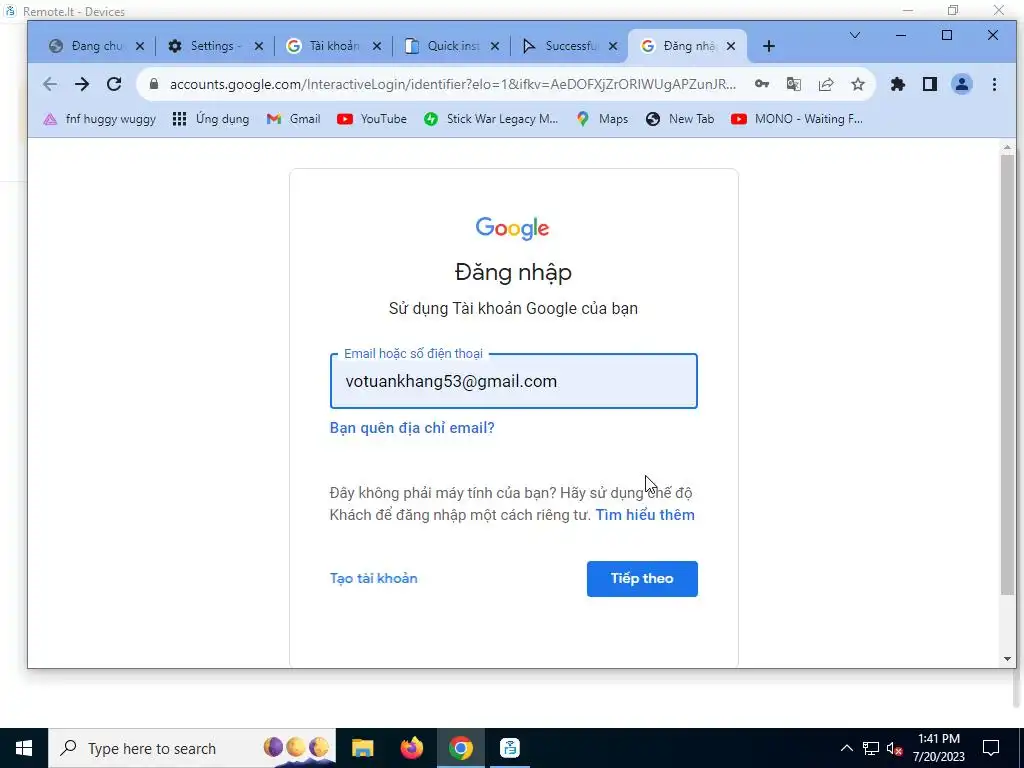Close the Tài khoản tab
This screenshot has width=1024, height=768.
377,46
